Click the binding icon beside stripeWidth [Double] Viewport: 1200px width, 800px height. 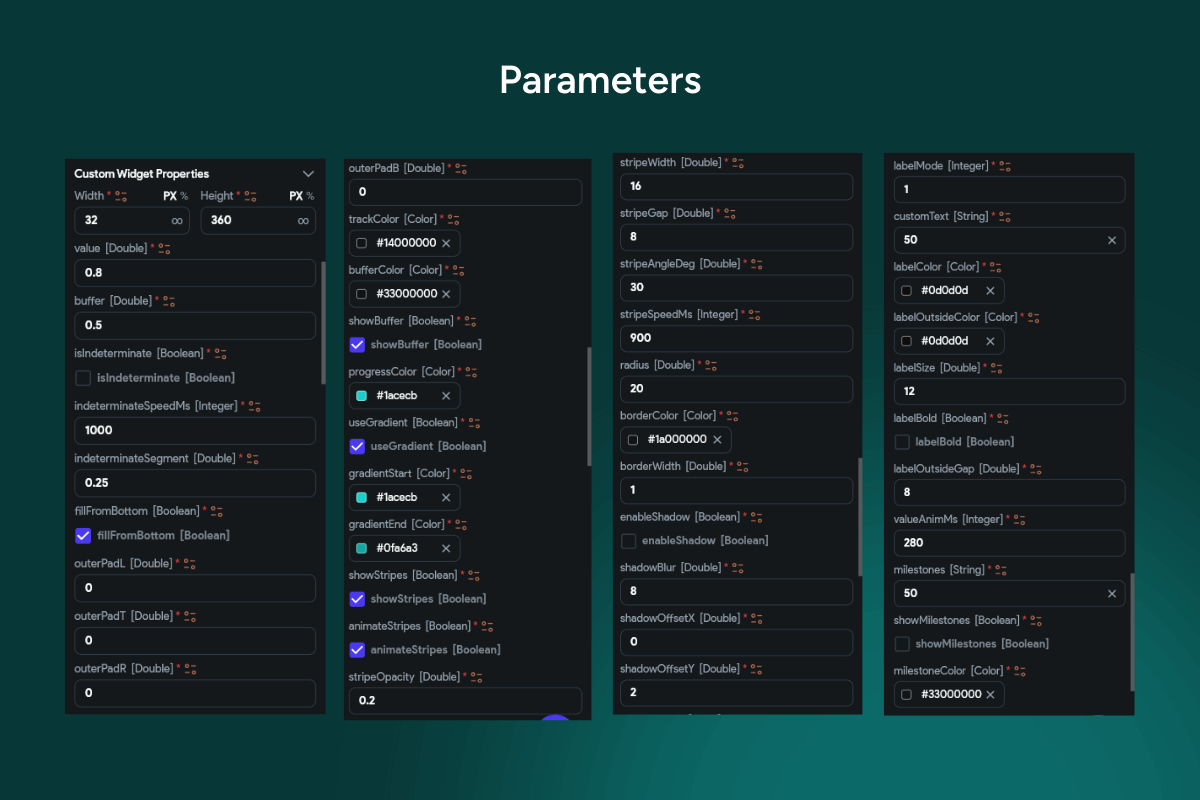(738, 162)
